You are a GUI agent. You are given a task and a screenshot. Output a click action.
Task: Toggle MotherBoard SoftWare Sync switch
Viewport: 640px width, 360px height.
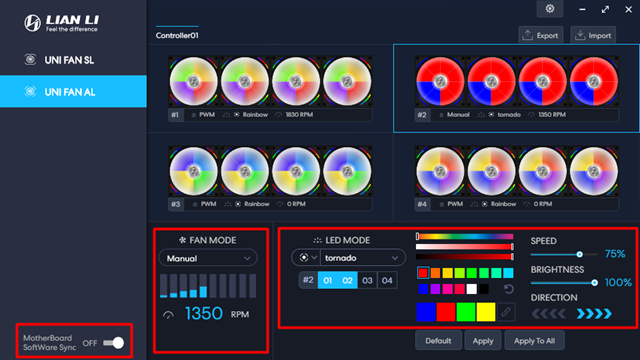pyautogui.click(x=114, y=343)
